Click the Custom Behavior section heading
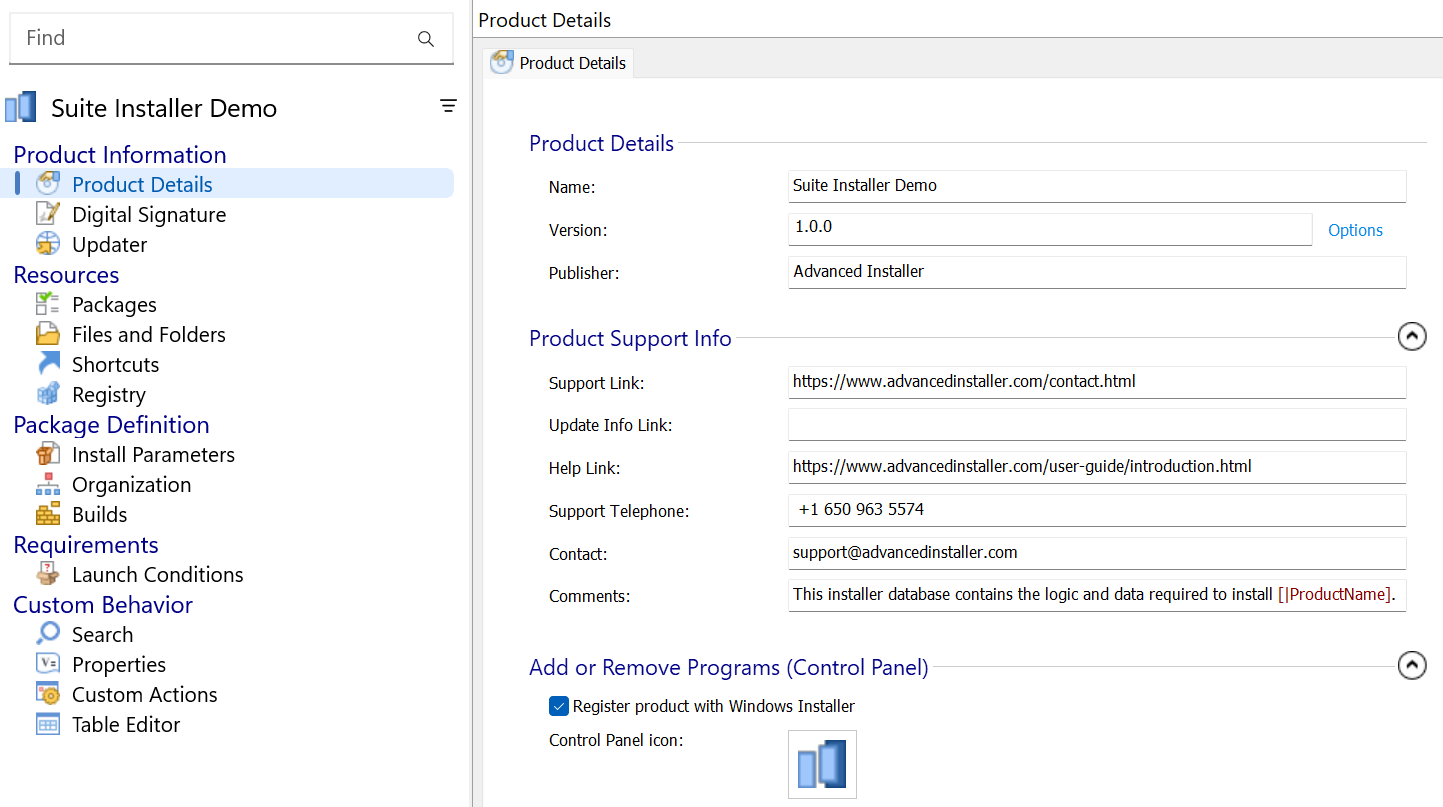The height and width of the screenshot is (807, 1443). (103, 604)
